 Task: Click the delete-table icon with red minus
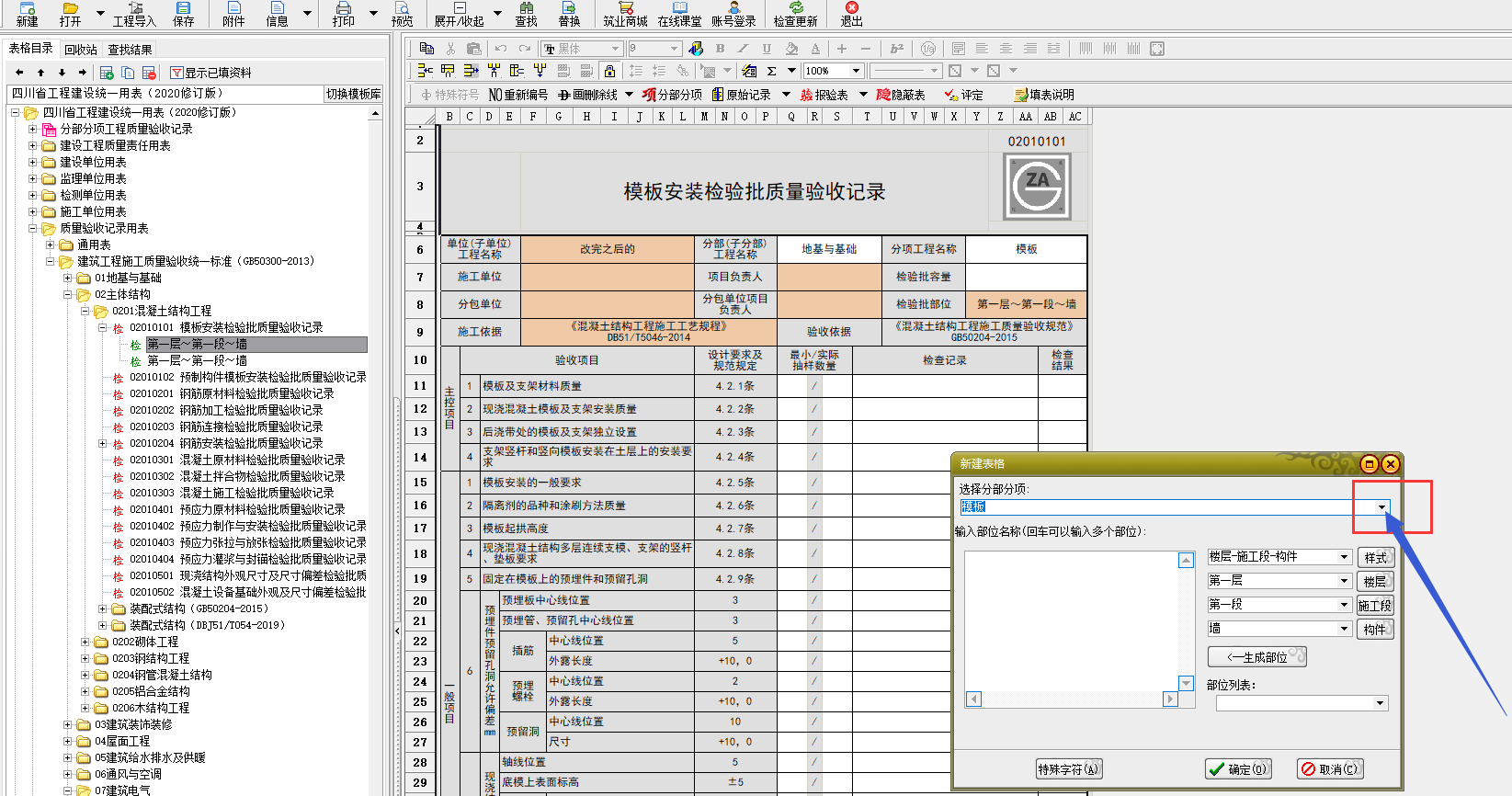(150, 73)
